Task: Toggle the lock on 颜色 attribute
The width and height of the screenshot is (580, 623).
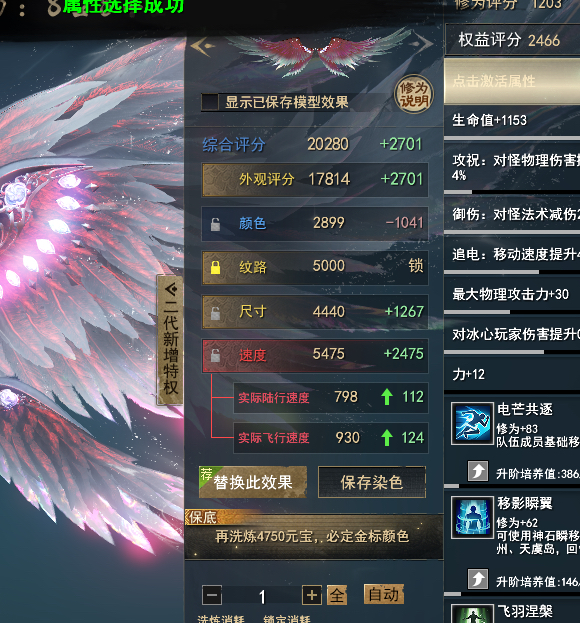Action: [x=215, y=224]
